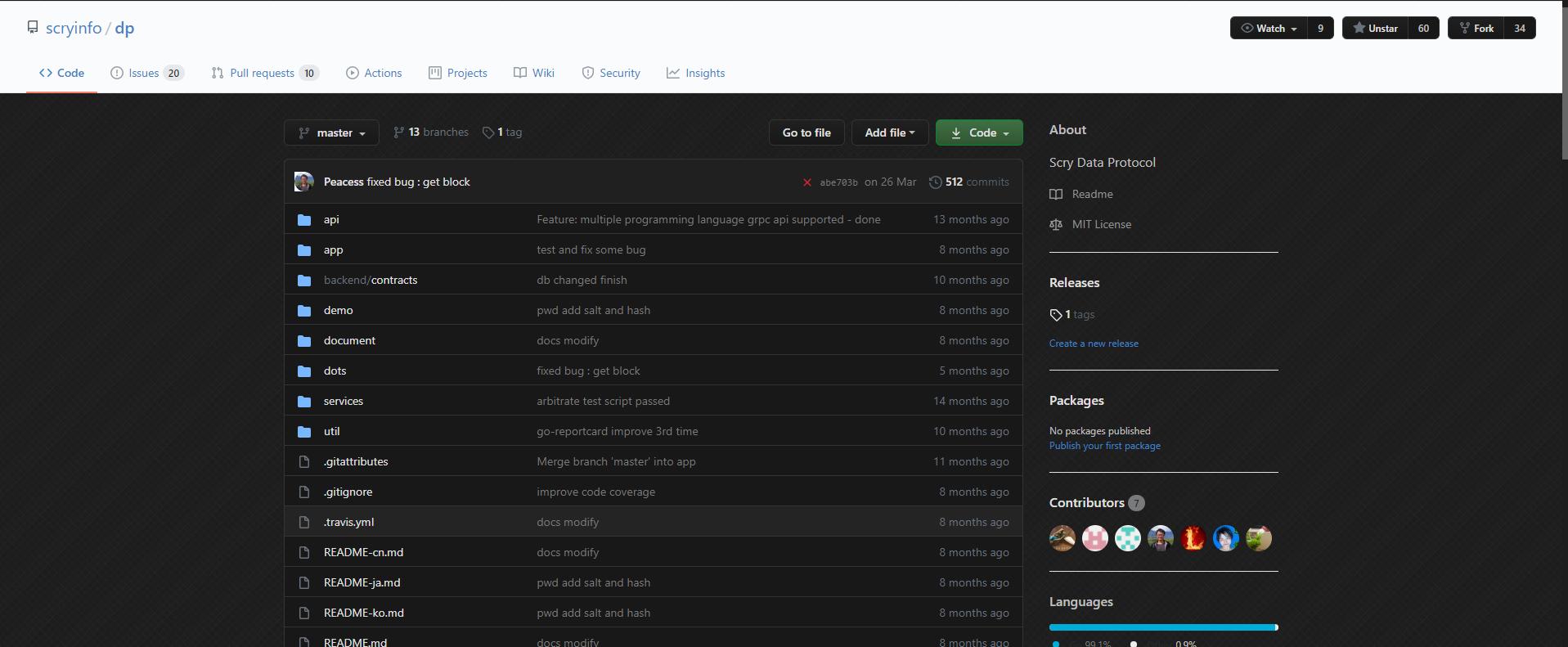This screenshot has width=1568, height=647.
Task: Click the commits history clock icon
Action: click(935, 182)
